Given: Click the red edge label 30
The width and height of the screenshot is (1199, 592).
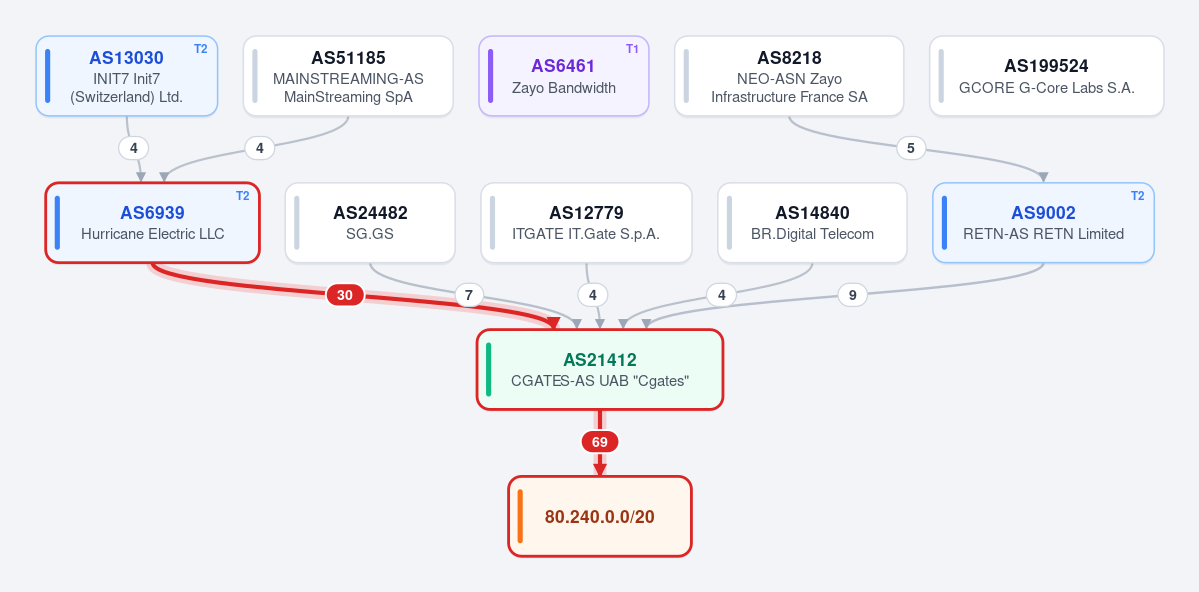Looking at the screenshot, I should (x=345, y=295).
